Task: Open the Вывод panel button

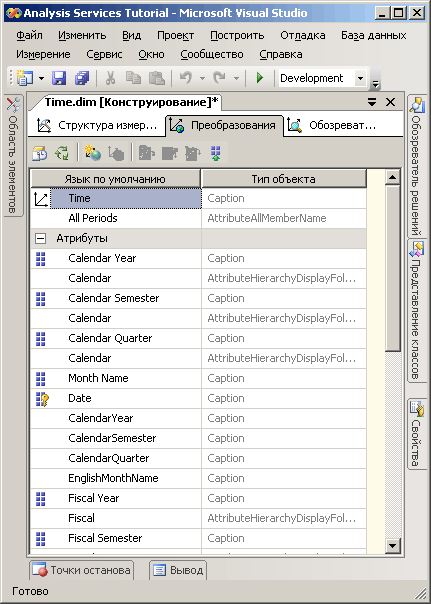Action: (x=178, y=570)
